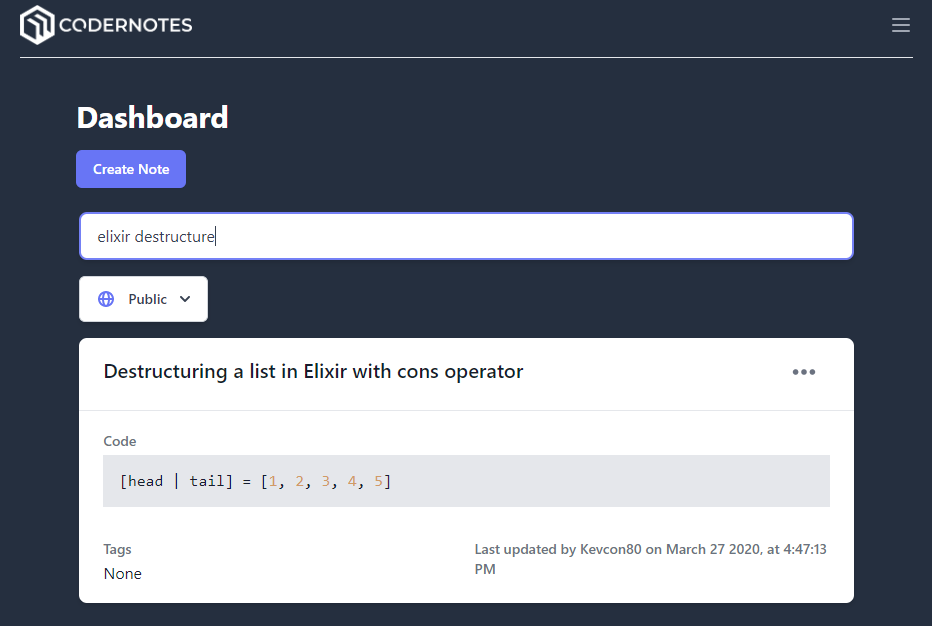Focus the note search input field

click(x=466, y=236)
